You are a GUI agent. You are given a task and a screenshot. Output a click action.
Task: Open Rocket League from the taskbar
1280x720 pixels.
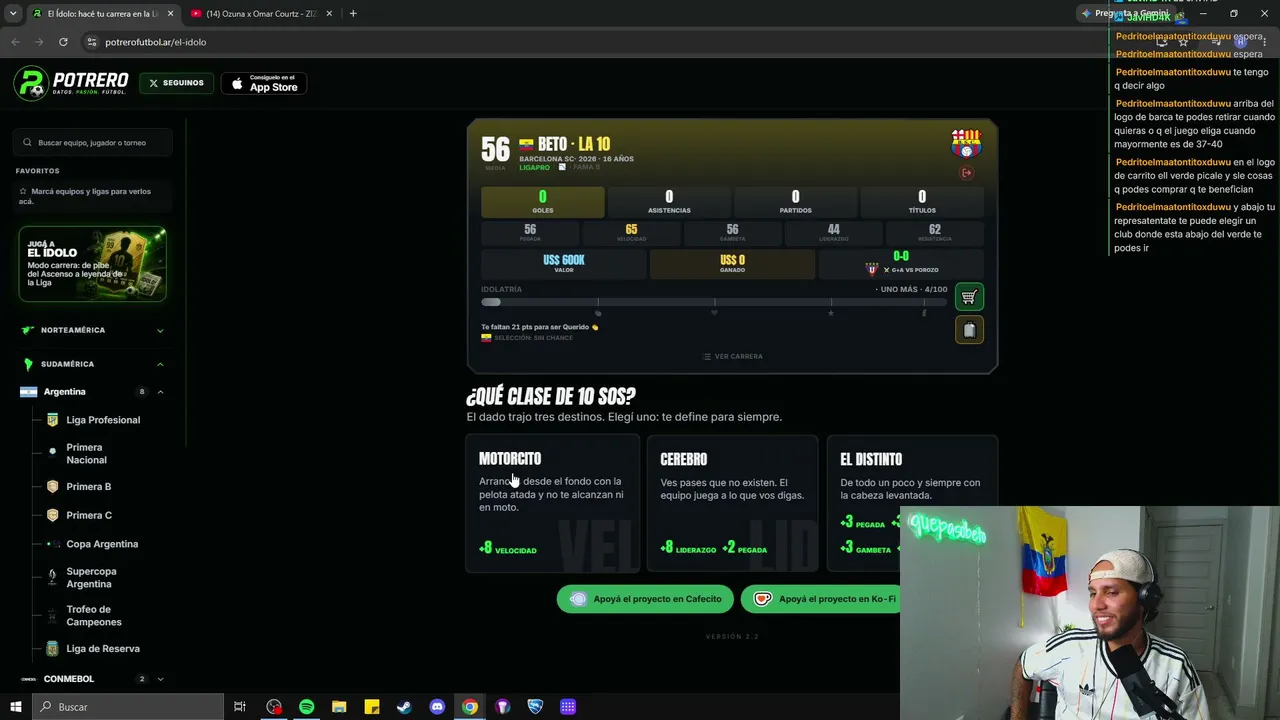coord(535,707)
